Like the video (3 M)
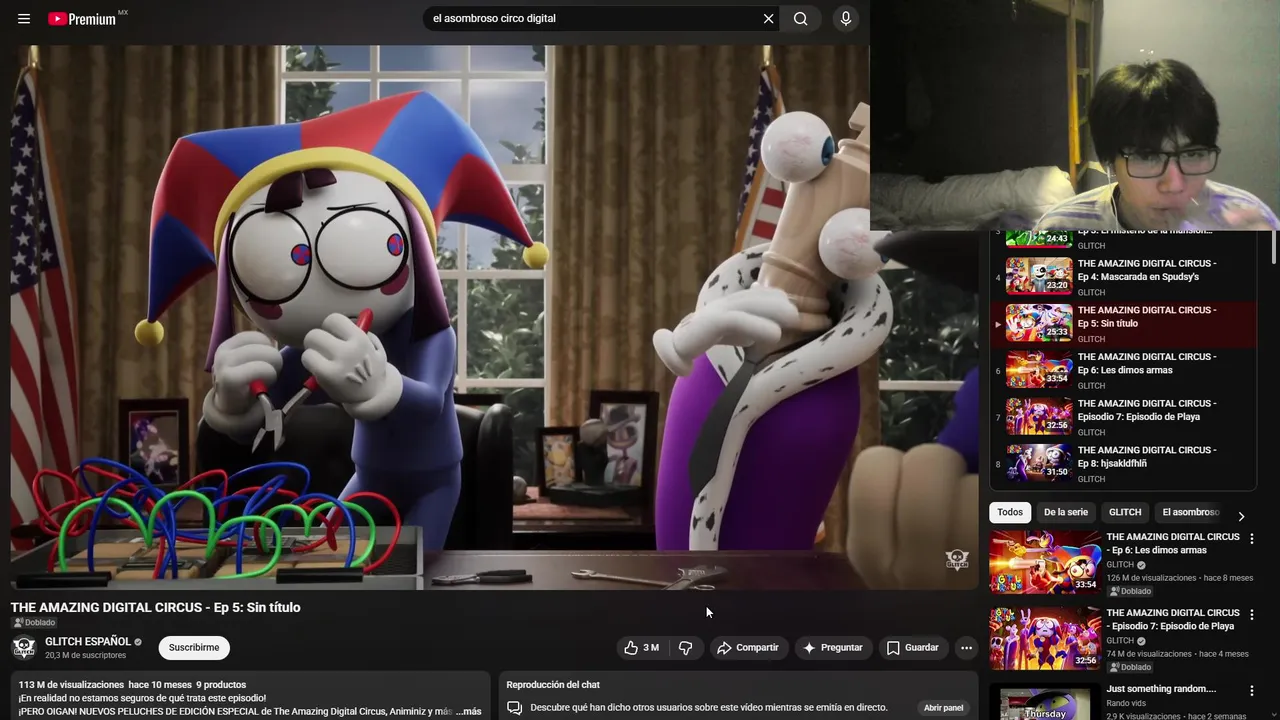Image resolution: width=1280 pixels, height=720 pixels. (641, 648)
